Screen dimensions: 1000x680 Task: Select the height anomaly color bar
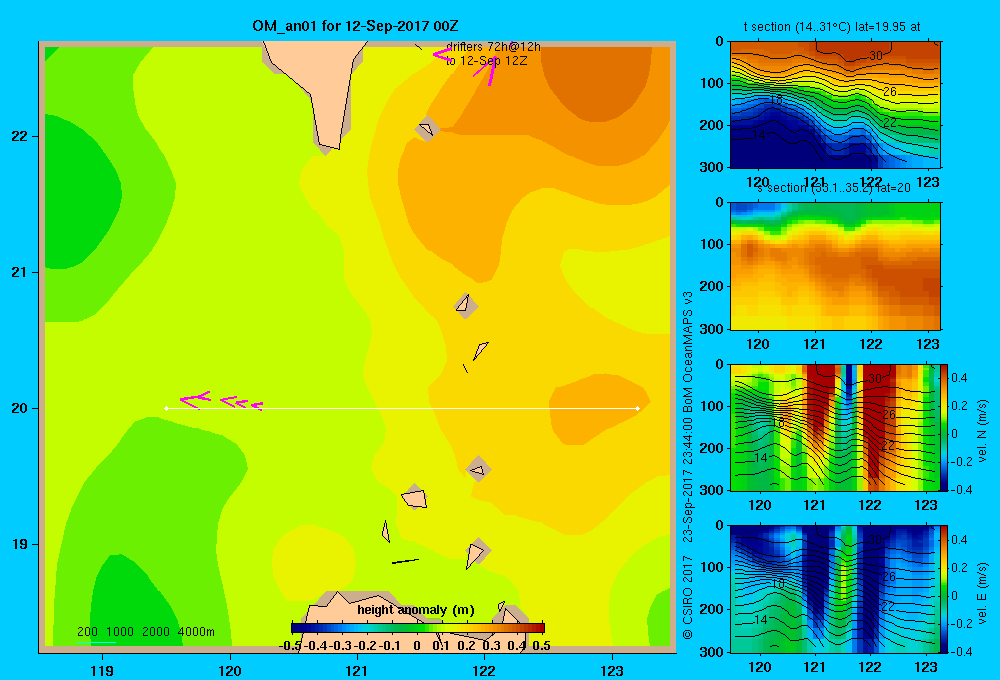point(418,628)
